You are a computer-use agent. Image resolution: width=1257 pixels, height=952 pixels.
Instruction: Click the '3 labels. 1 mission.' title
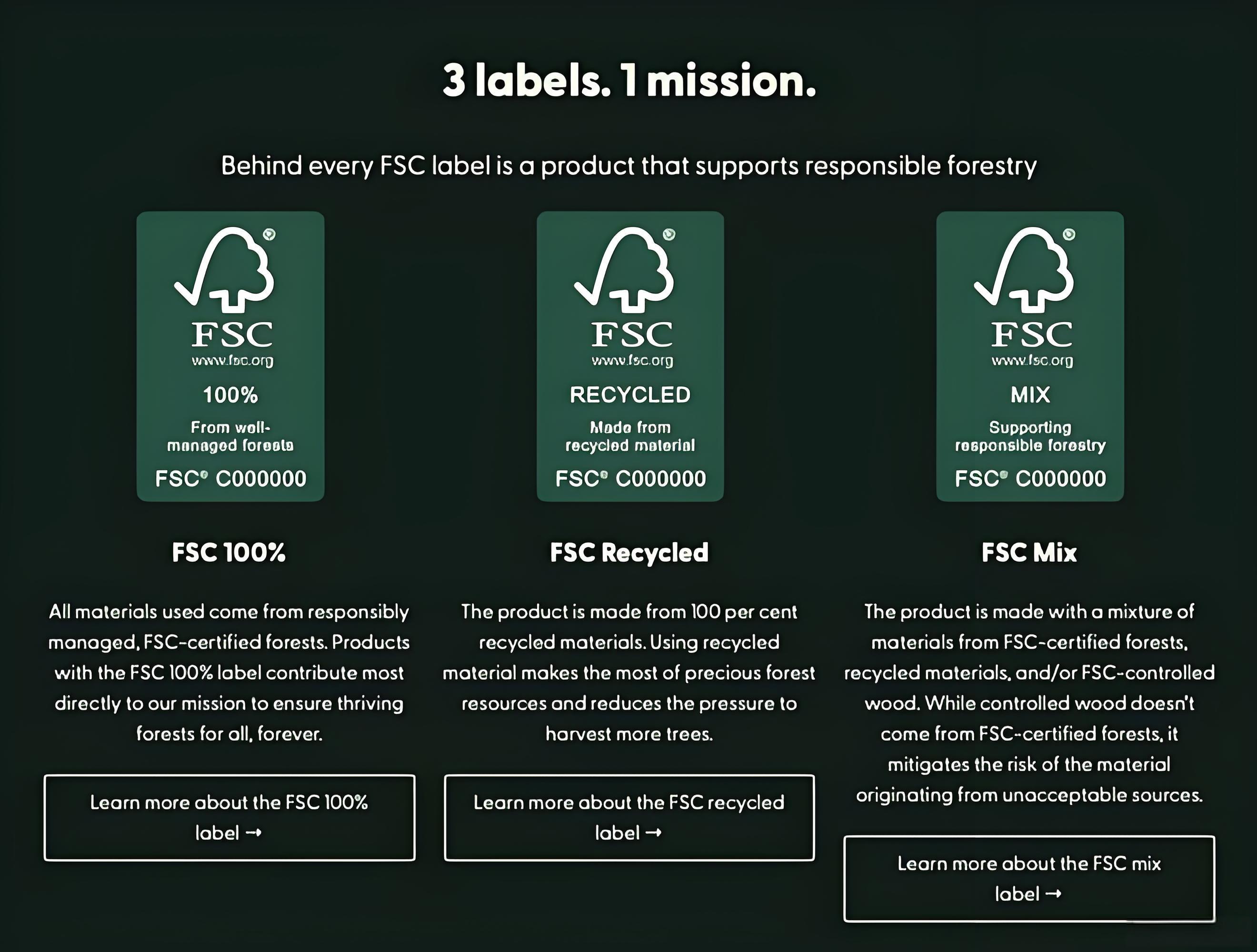[x=629, y=80]
